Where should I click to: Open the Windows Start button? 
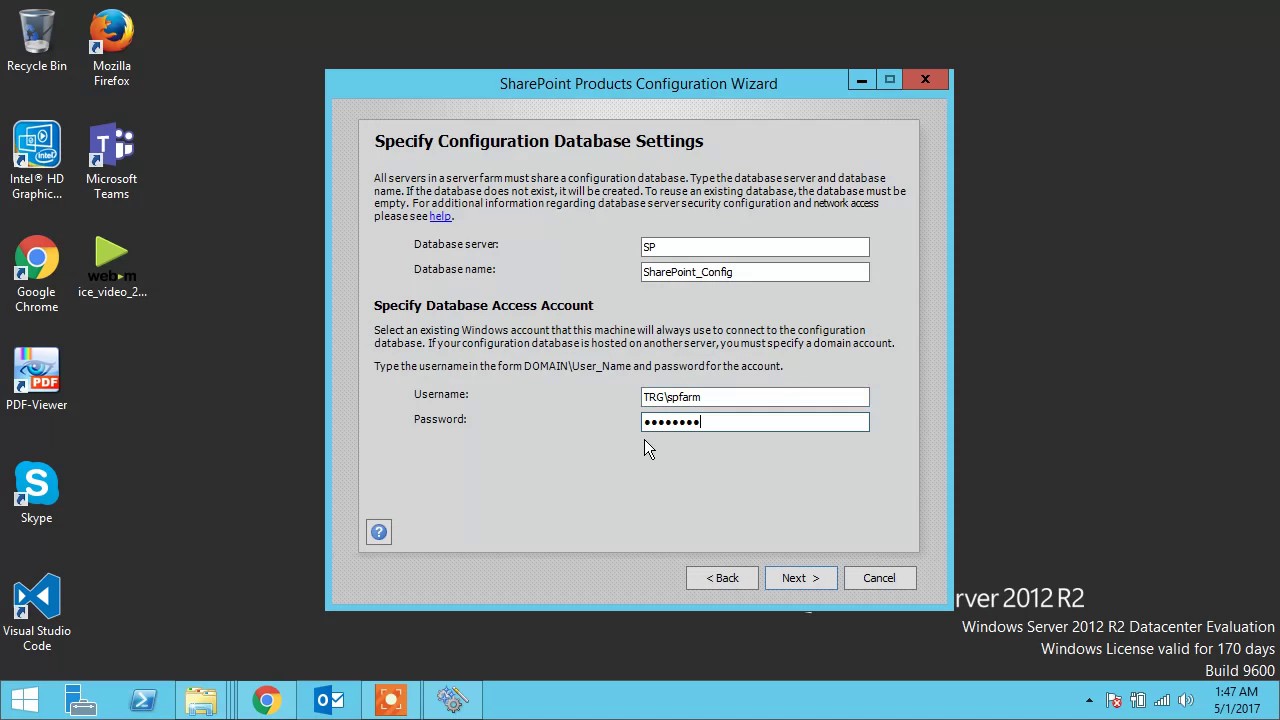(x=25, y=700)
